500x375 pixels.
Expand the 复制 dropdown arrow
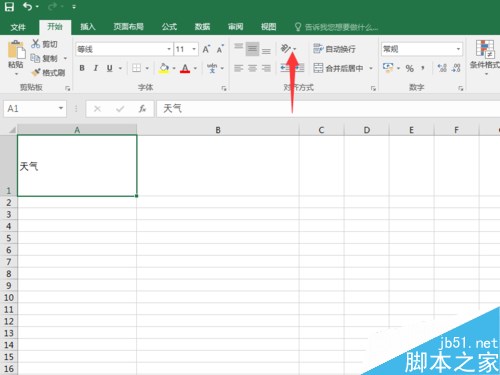click(x=65, y=58)
